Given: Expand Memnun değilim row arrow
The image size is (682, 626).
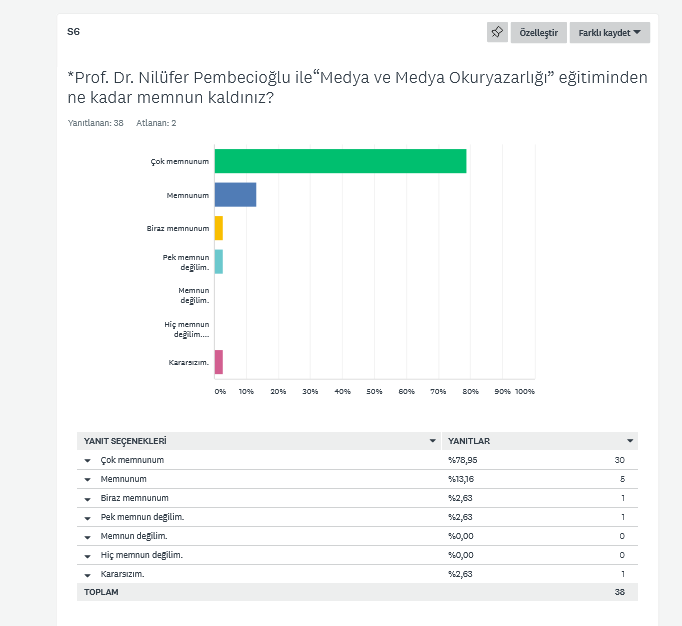Looking at the screenshot, I should pos(88,536).
